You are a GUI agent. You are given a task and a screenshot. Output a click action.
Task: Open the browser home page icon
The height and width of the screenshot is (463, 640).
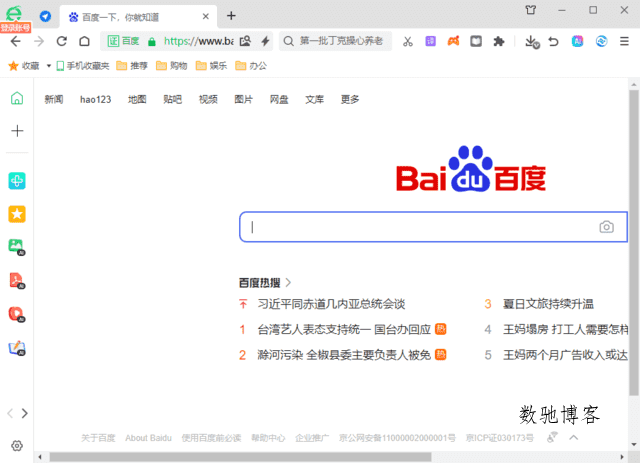84,41
